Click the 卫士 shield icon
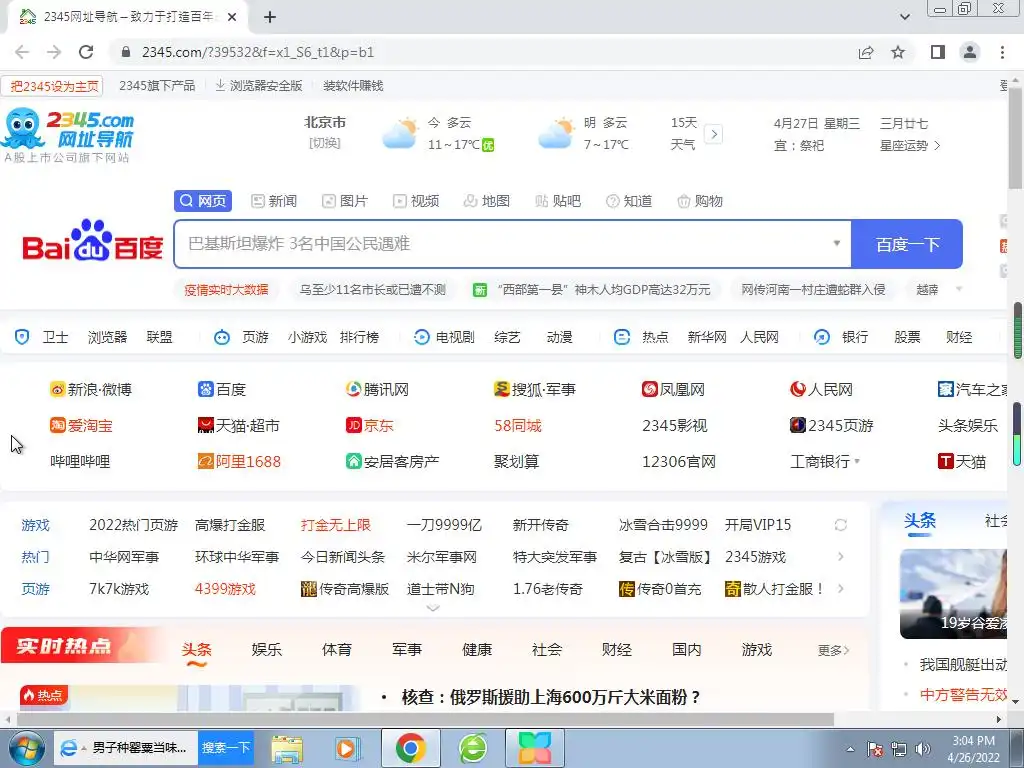The width and height of the screenshot is (1024, 768). [x=22, y=337]
